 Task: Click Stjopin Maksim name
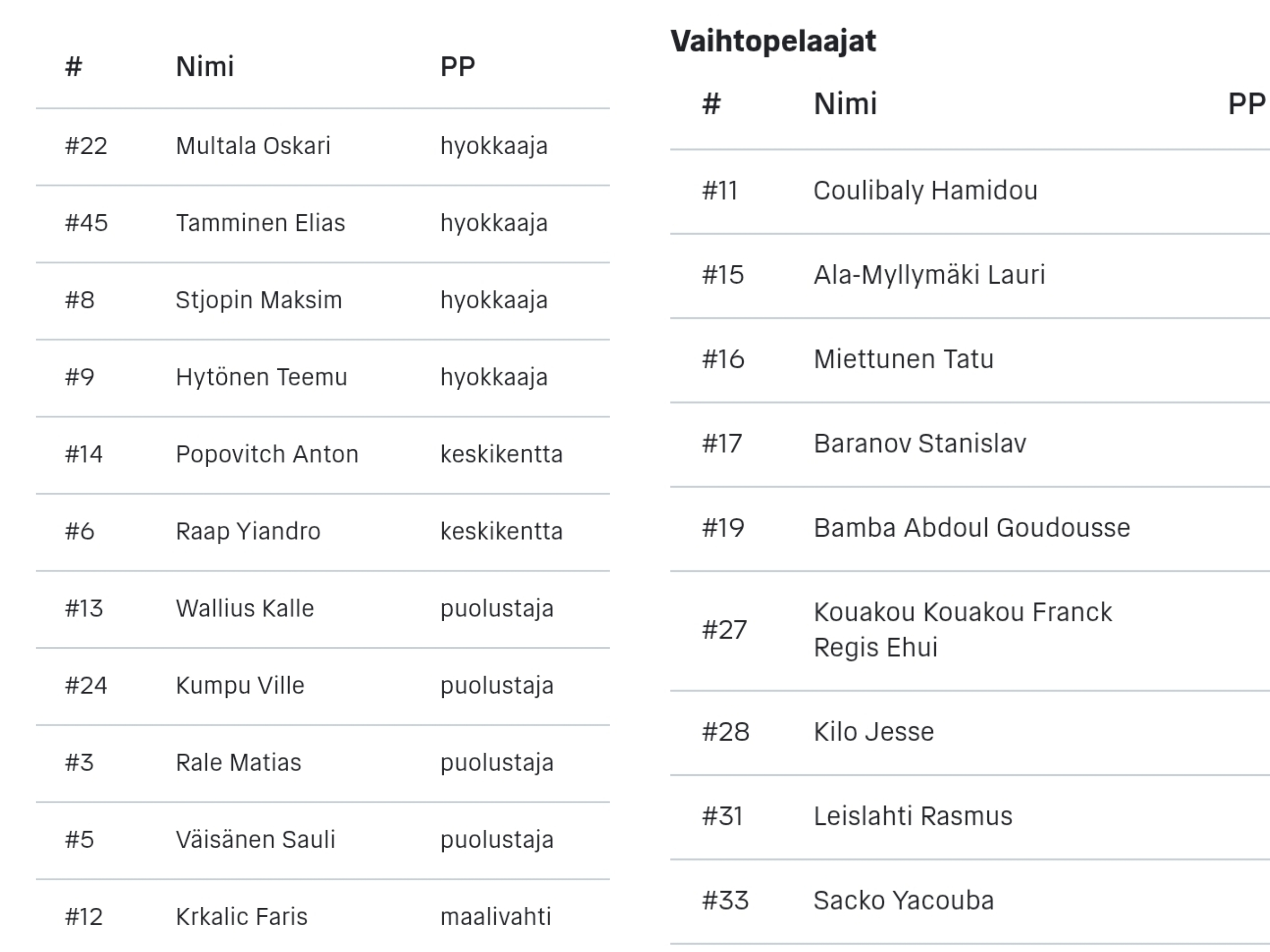pyautogui.click(x=259, y=300)
